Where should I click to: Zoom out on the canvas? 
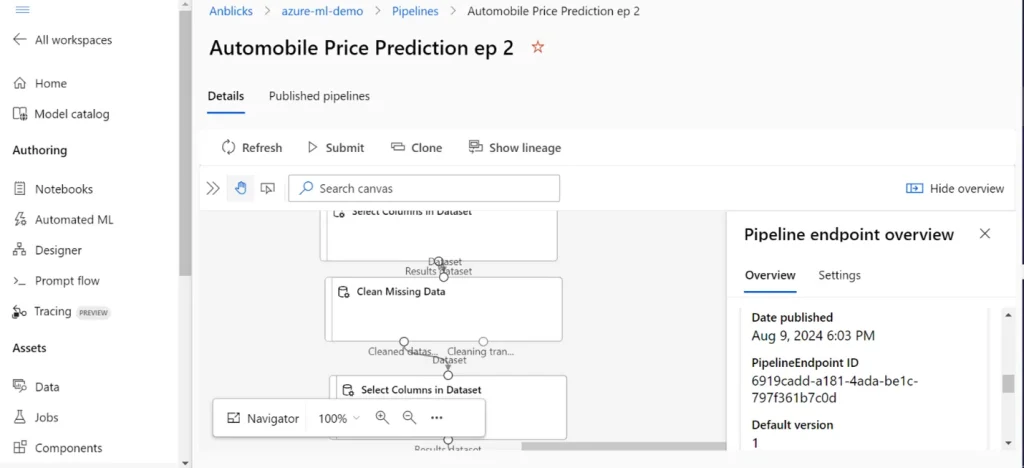409,418
